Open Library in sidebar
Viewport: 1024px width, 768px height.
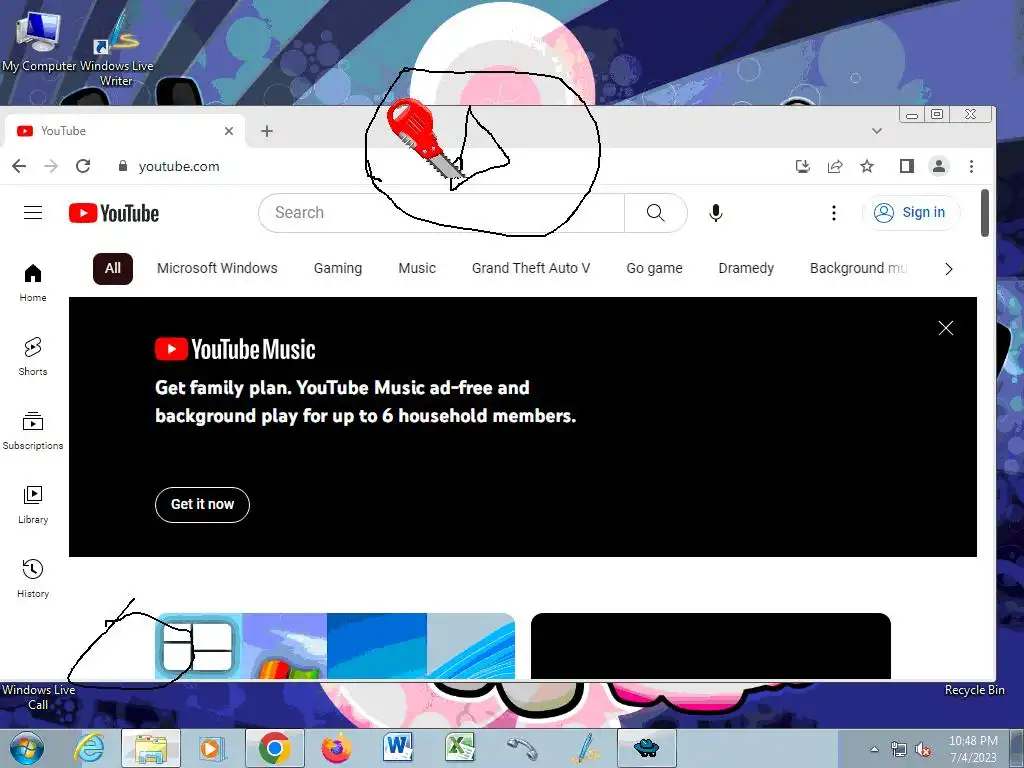click(33, 504)
